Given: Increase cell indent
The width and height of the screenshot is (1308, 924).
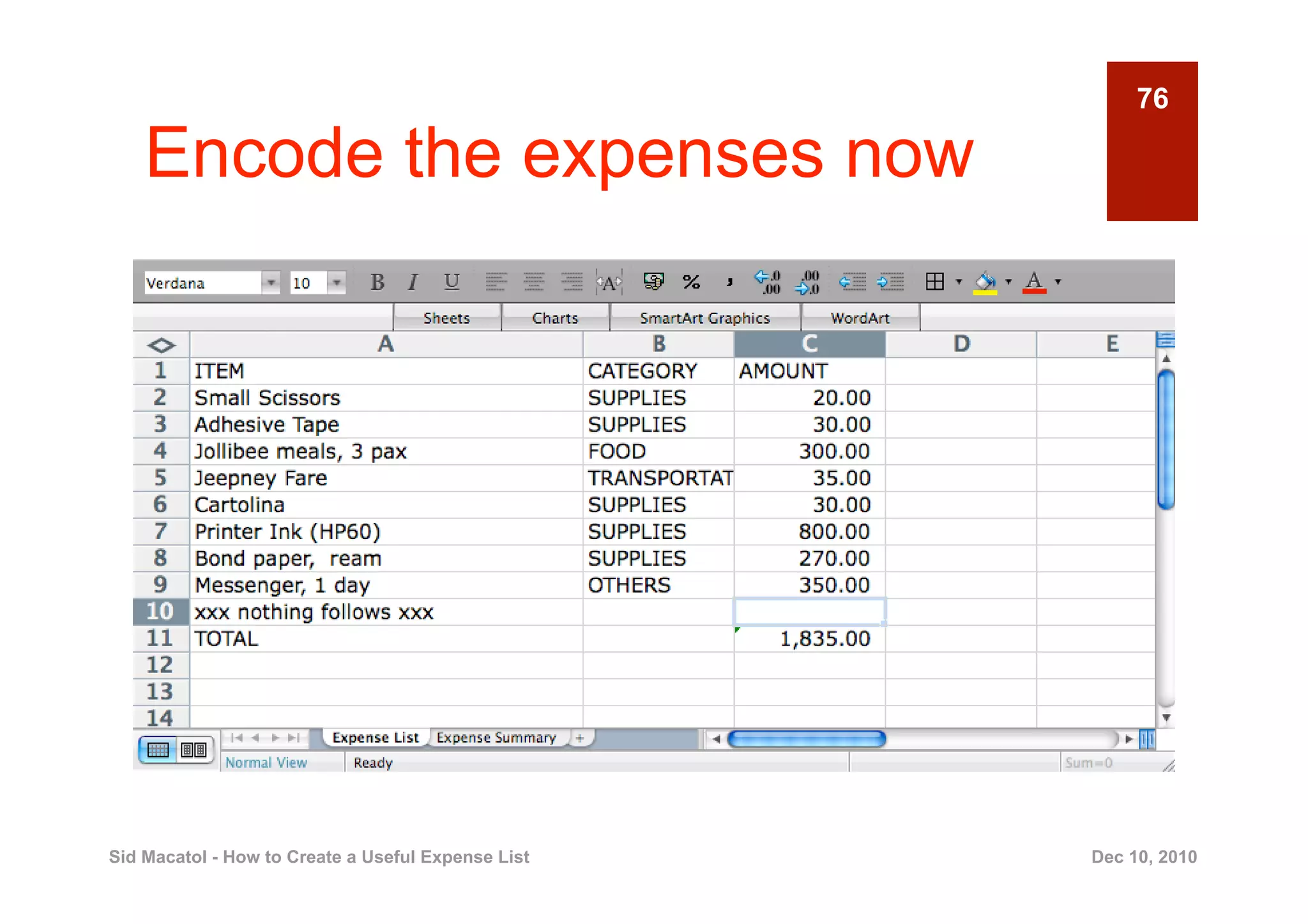Looking at the screenshot, I should (890, 282).
